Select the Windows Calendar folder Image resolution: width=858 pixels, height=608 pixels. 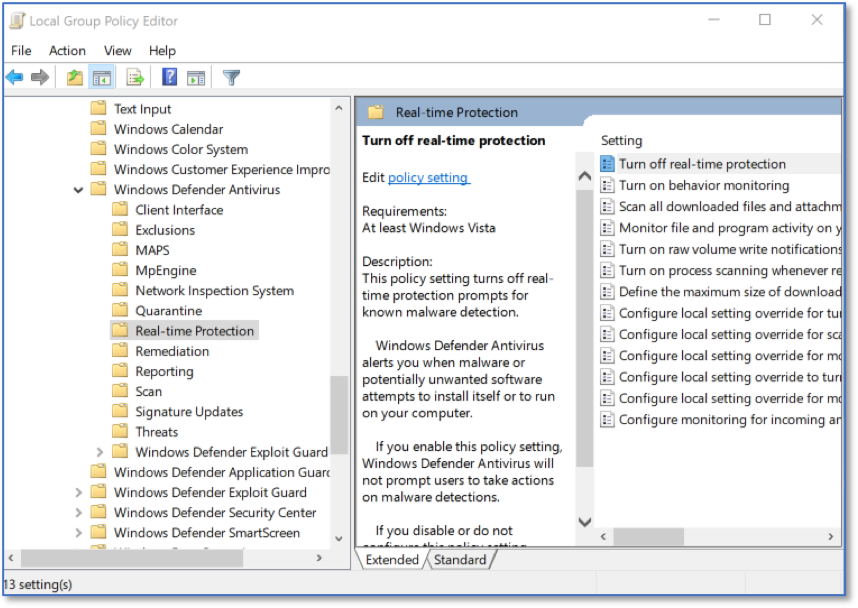click(x=169, y=129)
